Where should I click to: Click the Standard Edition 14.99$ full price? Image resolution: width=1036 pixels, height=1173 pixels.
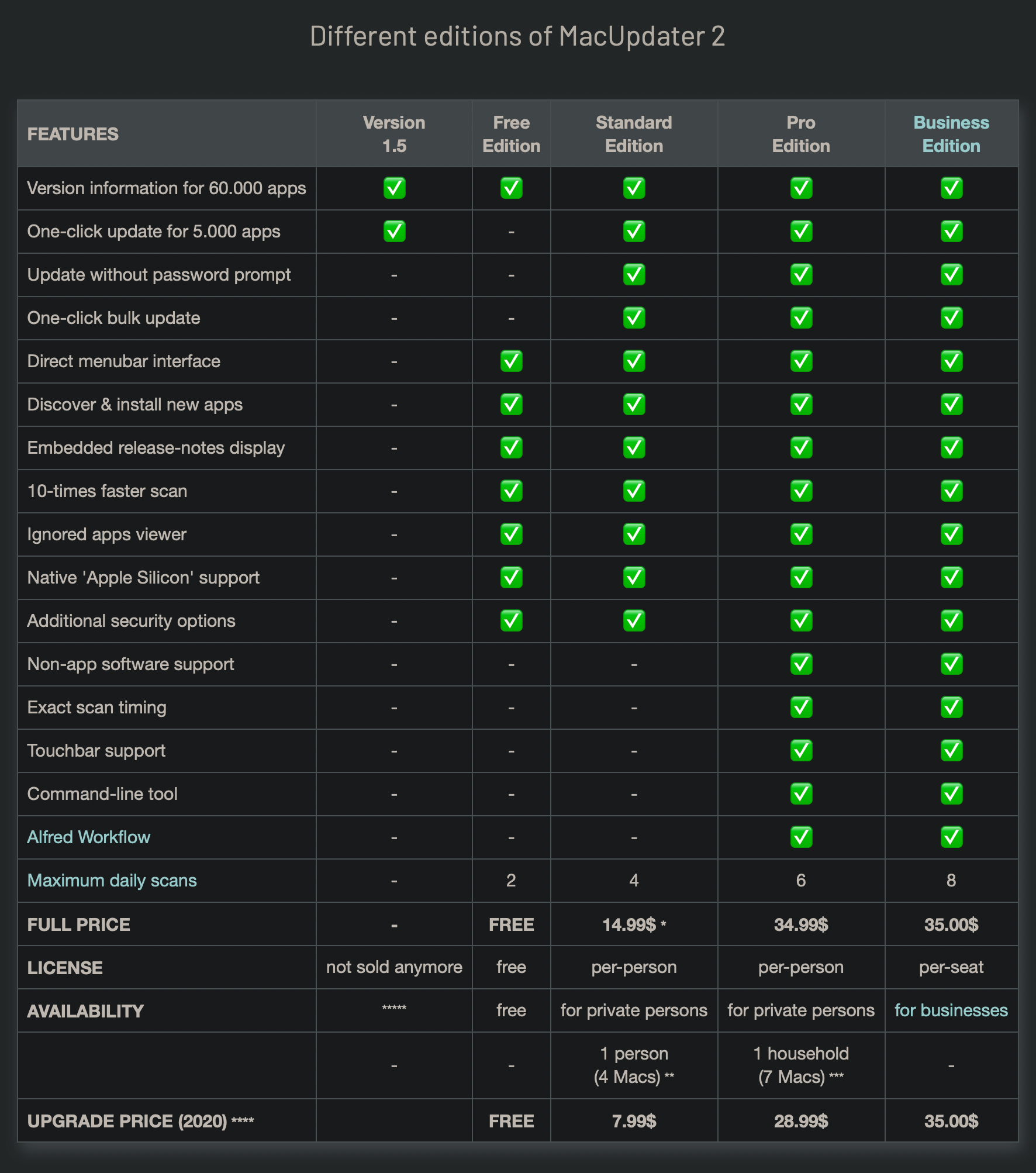634,924
